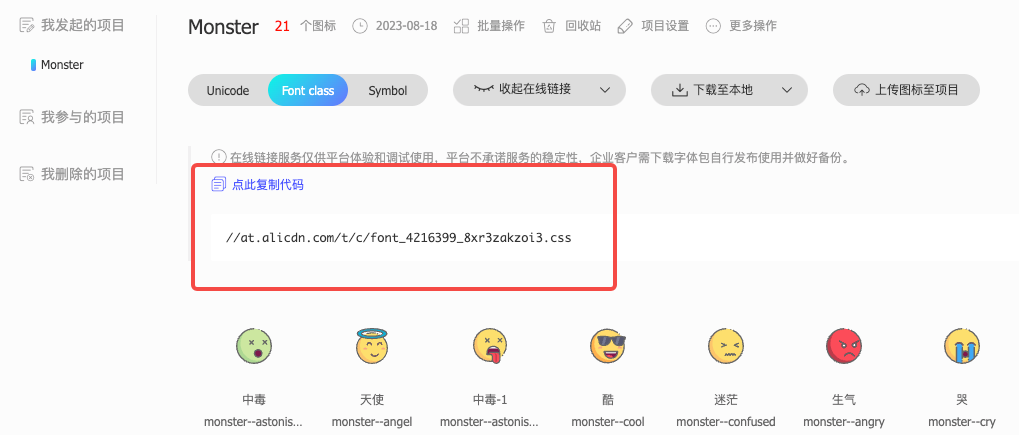
Task: Click the clock icon next to 2023-08-18
Action: pyautogui.click(x=359, y=26)
